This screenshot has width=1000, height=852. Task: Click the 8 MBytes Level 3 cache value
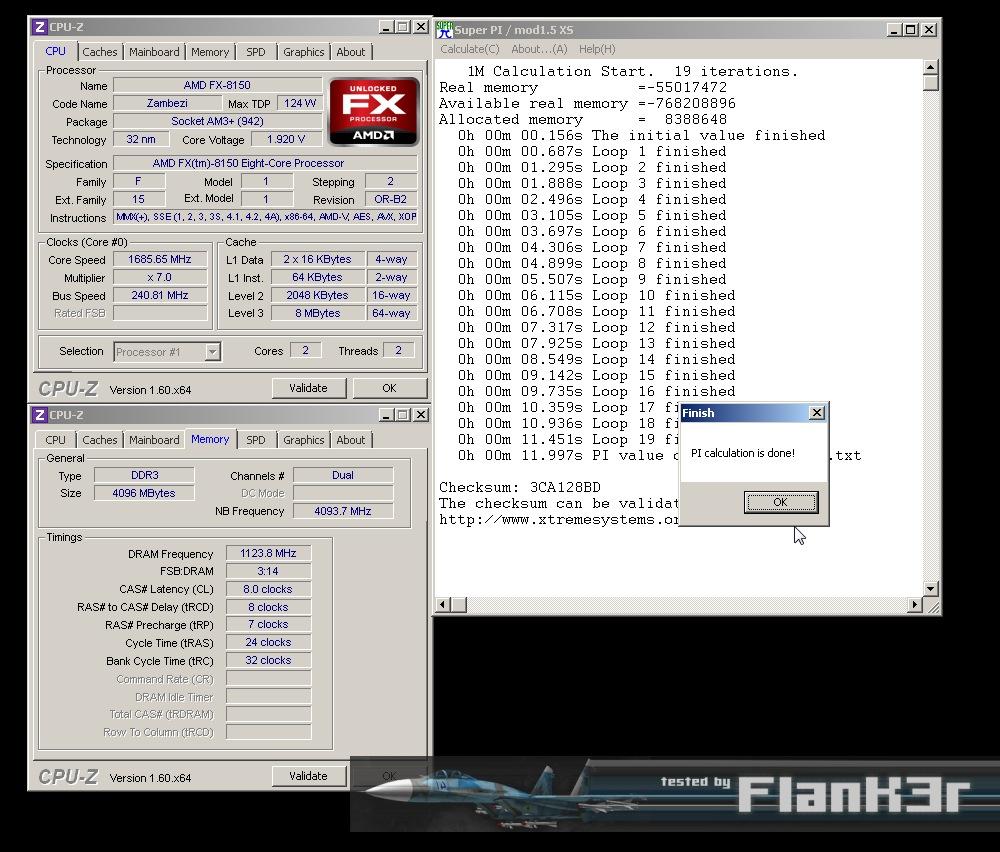point(318,313)
